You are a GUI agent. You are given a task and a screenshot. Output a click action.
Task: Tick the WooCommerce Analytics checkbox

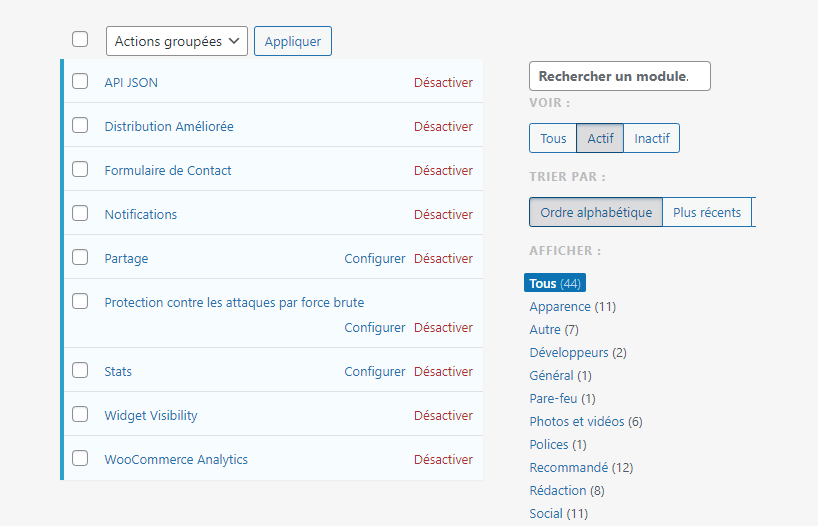click(80, 458)
